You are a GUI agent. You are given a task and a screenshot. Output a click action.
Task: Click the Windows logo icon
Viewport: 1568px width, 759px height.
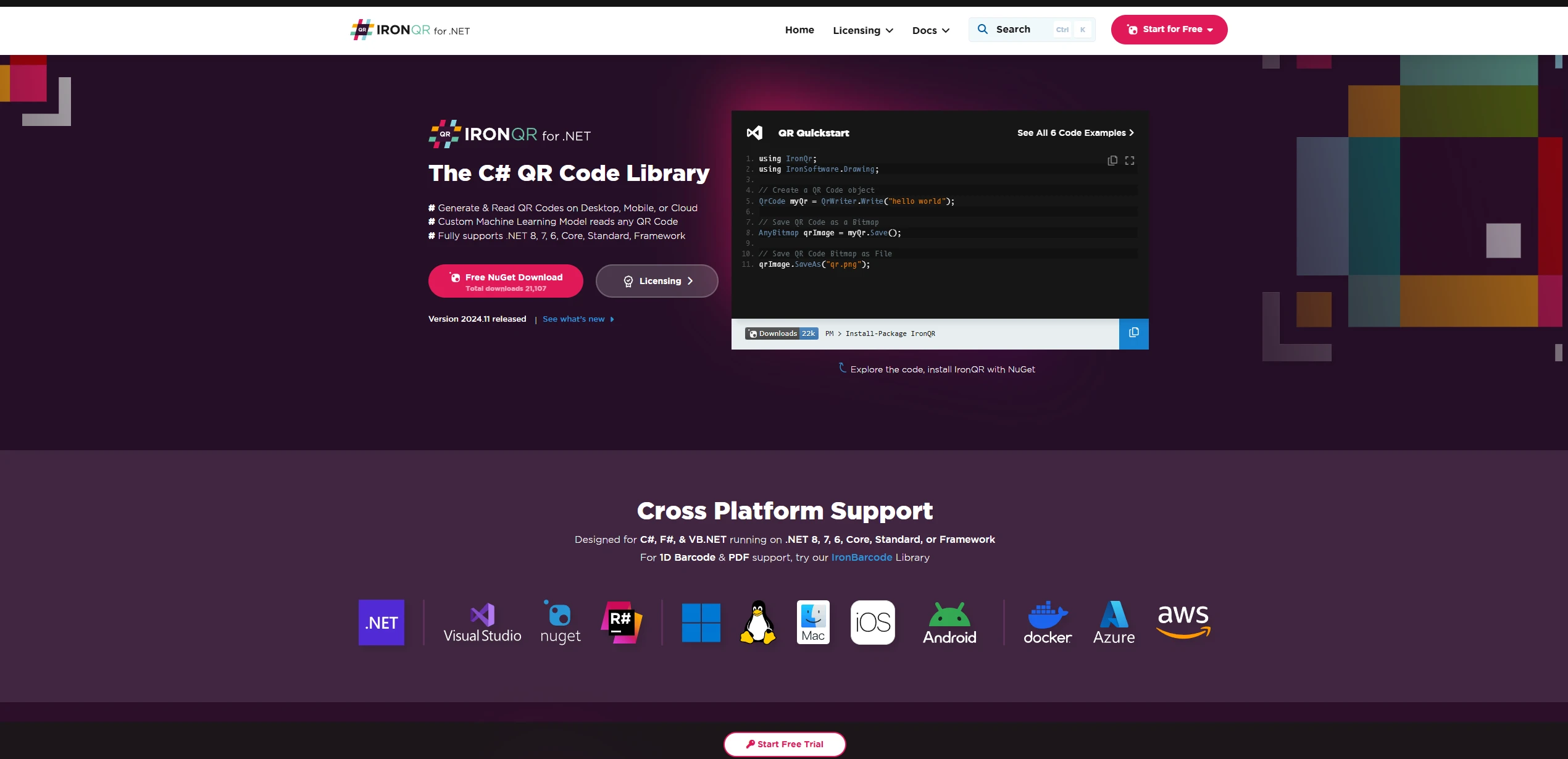pyautogui.click(x=701, y=623)
